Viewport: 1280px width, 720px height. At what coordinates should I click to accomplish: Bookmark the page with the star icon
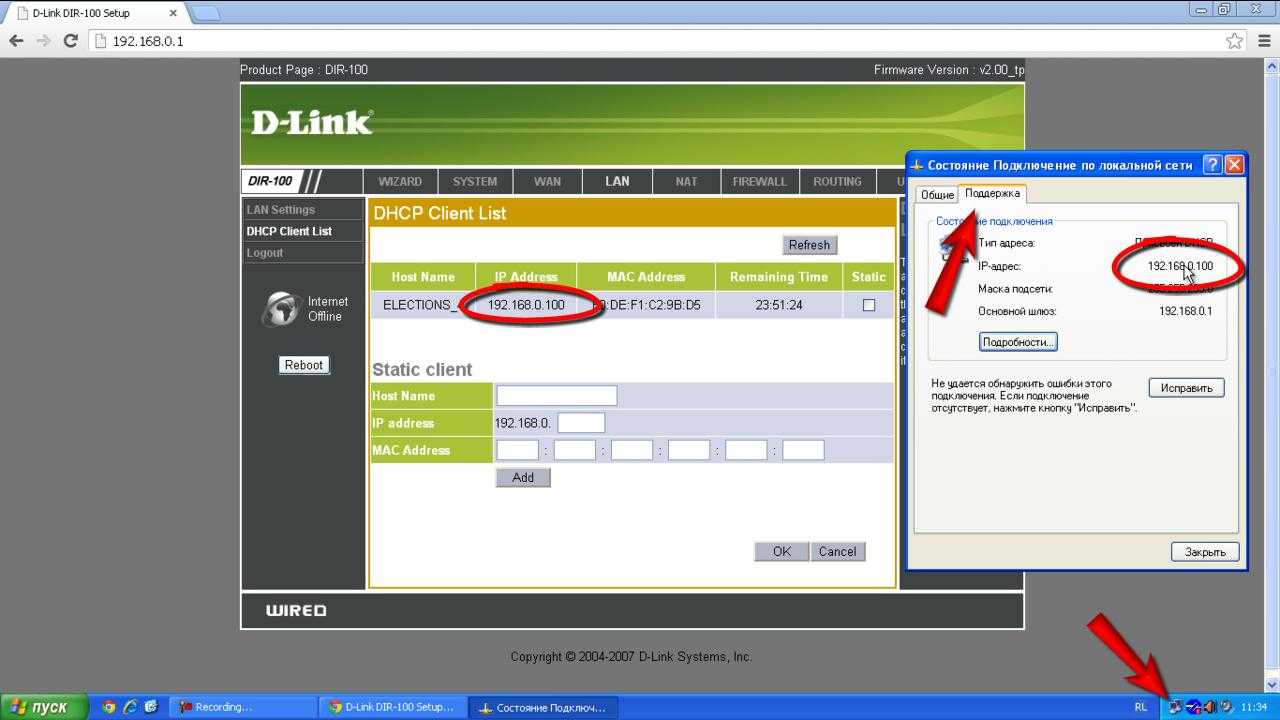point(1235,41)
